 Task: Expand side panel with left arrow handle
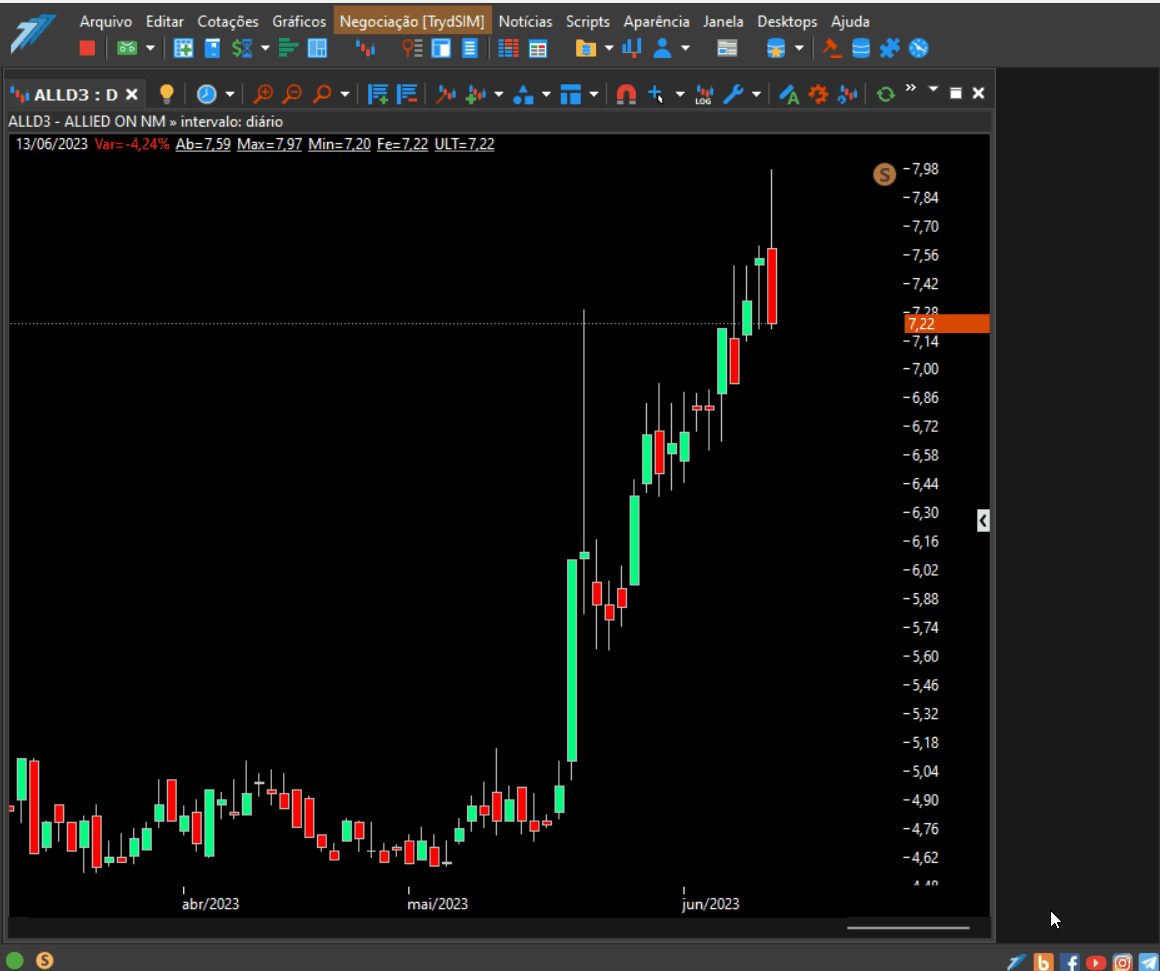tap(982, 521)
